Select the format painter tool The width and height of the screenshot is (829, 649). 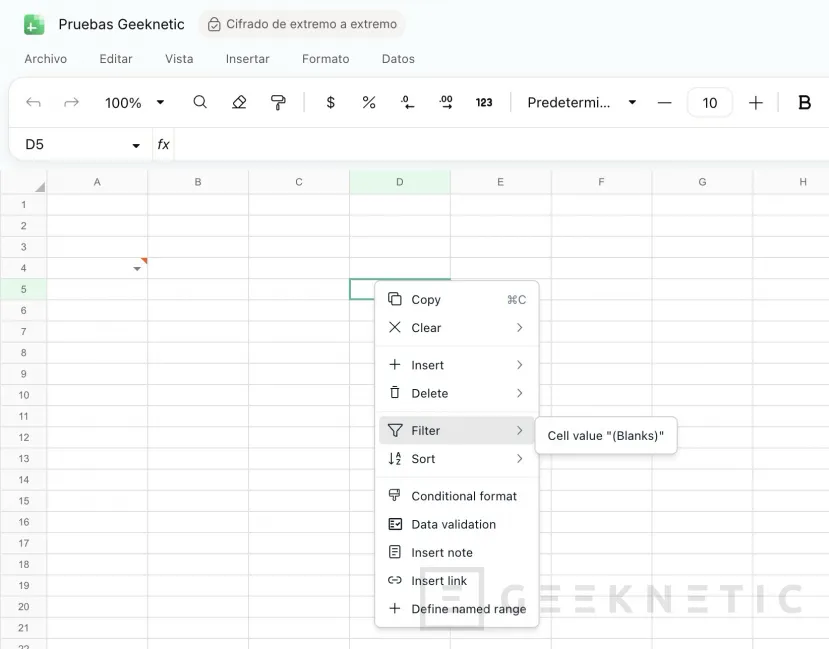point(280,102)
